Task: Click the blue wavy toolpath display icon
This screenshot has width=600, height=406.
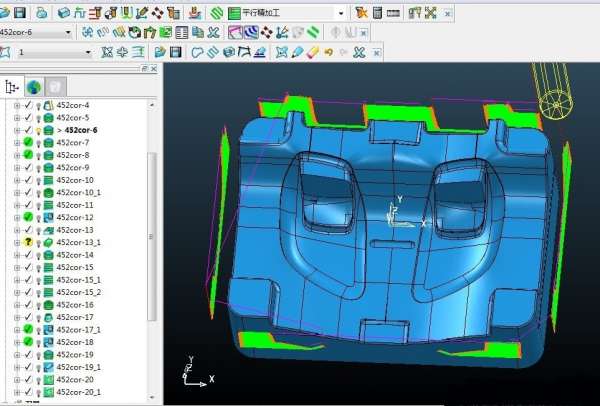Action: [x=251, y=33]
